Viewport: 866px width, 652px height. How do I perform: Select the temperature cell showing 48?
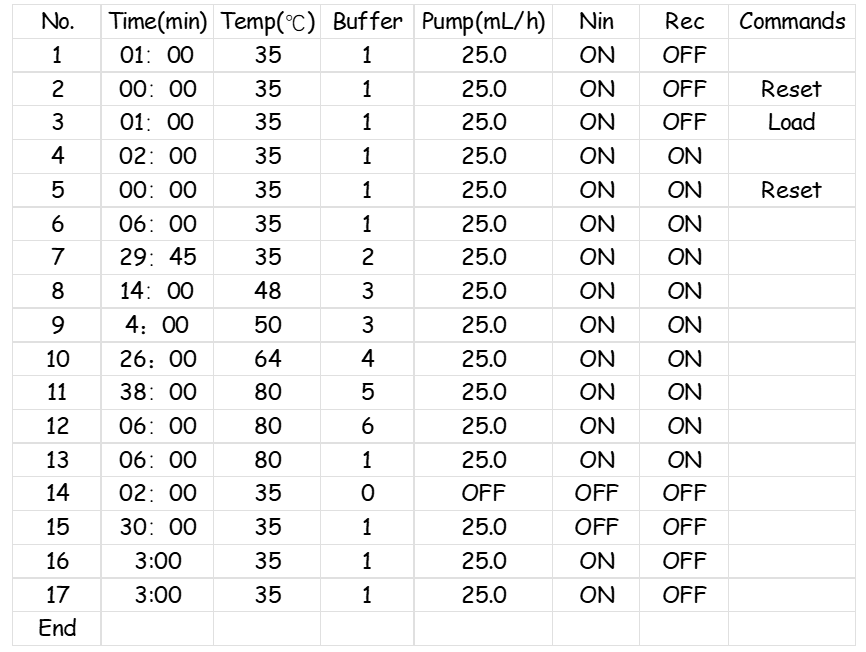[267, 291]
